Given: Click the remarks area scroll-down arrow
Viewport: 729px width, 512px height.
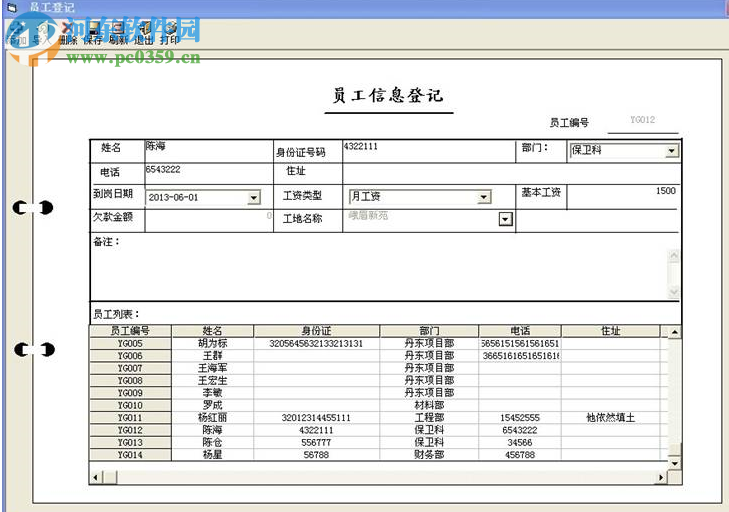Looking at the screenshot, I should click(673, 292).
